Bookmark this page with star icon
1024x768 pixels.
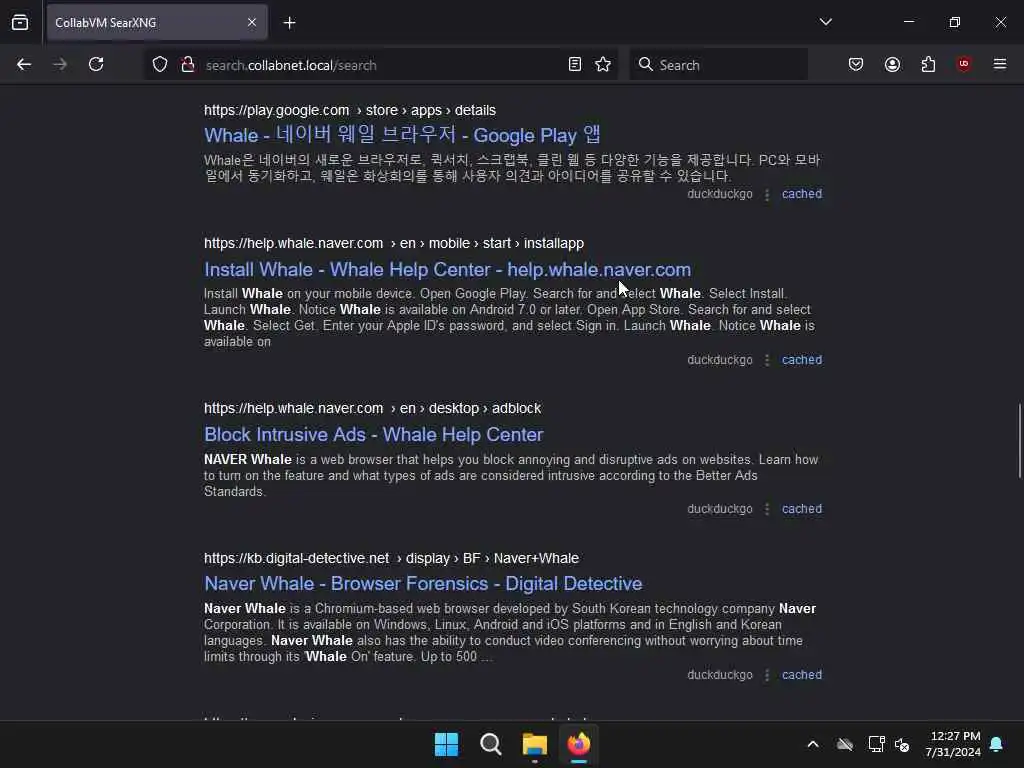tap(603, 65)
